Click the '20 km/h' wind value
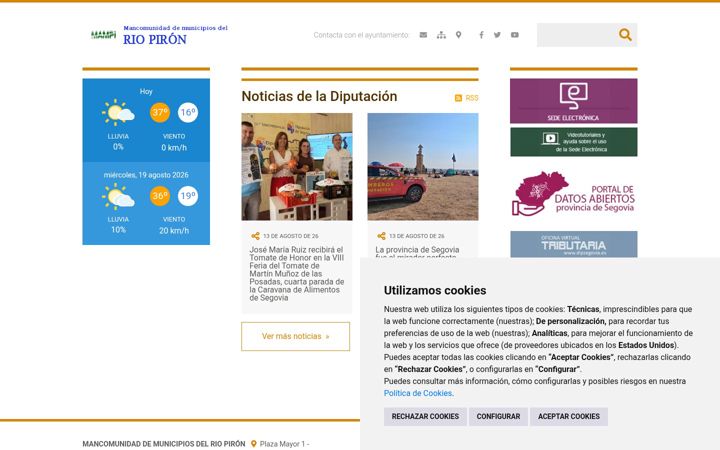This screenshot has width=720, height=450. [x=174, y=231]
